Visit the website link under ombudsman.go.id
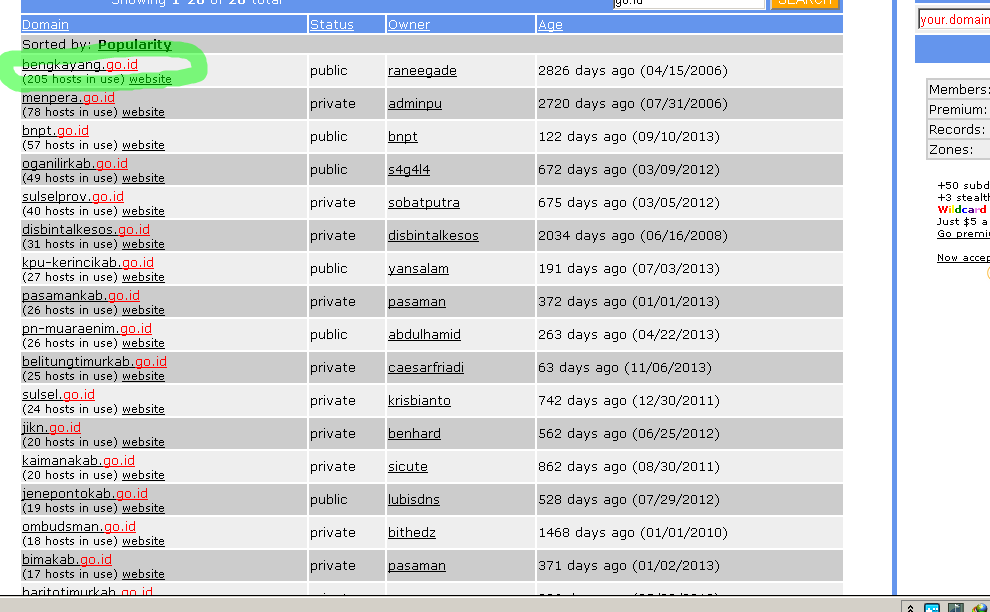Screen dimensions: 990x612 (143, 541)
